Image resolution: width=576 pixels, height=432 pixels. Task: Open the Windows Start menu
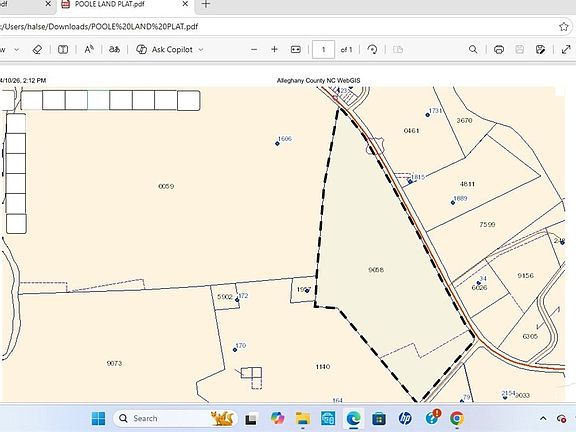click(x=98, y=418)
